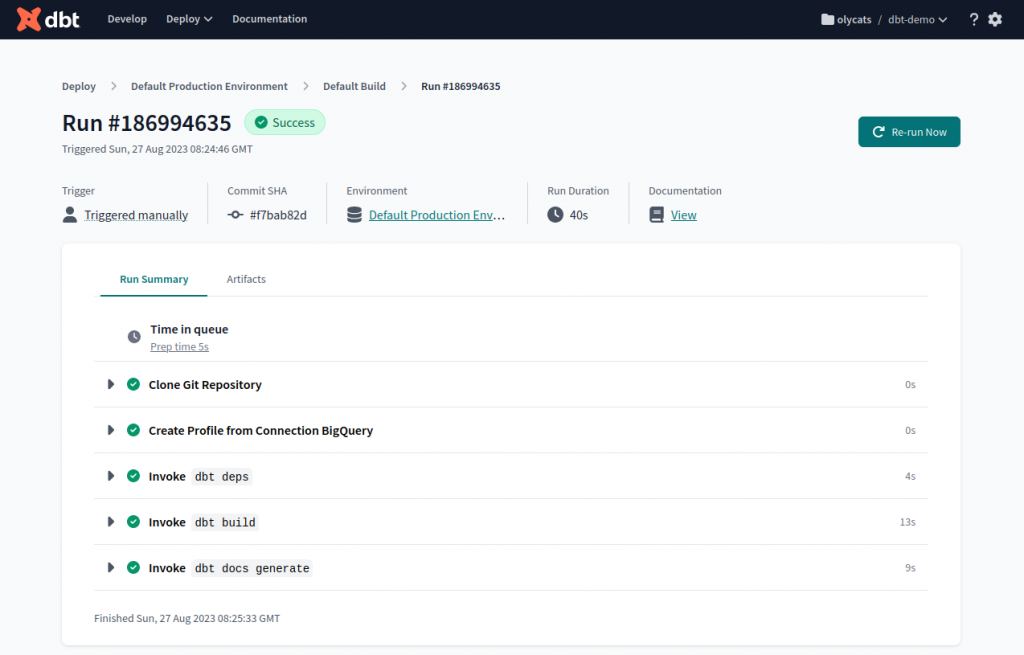Go to Default Build breadcrumb

coord(354,86)
